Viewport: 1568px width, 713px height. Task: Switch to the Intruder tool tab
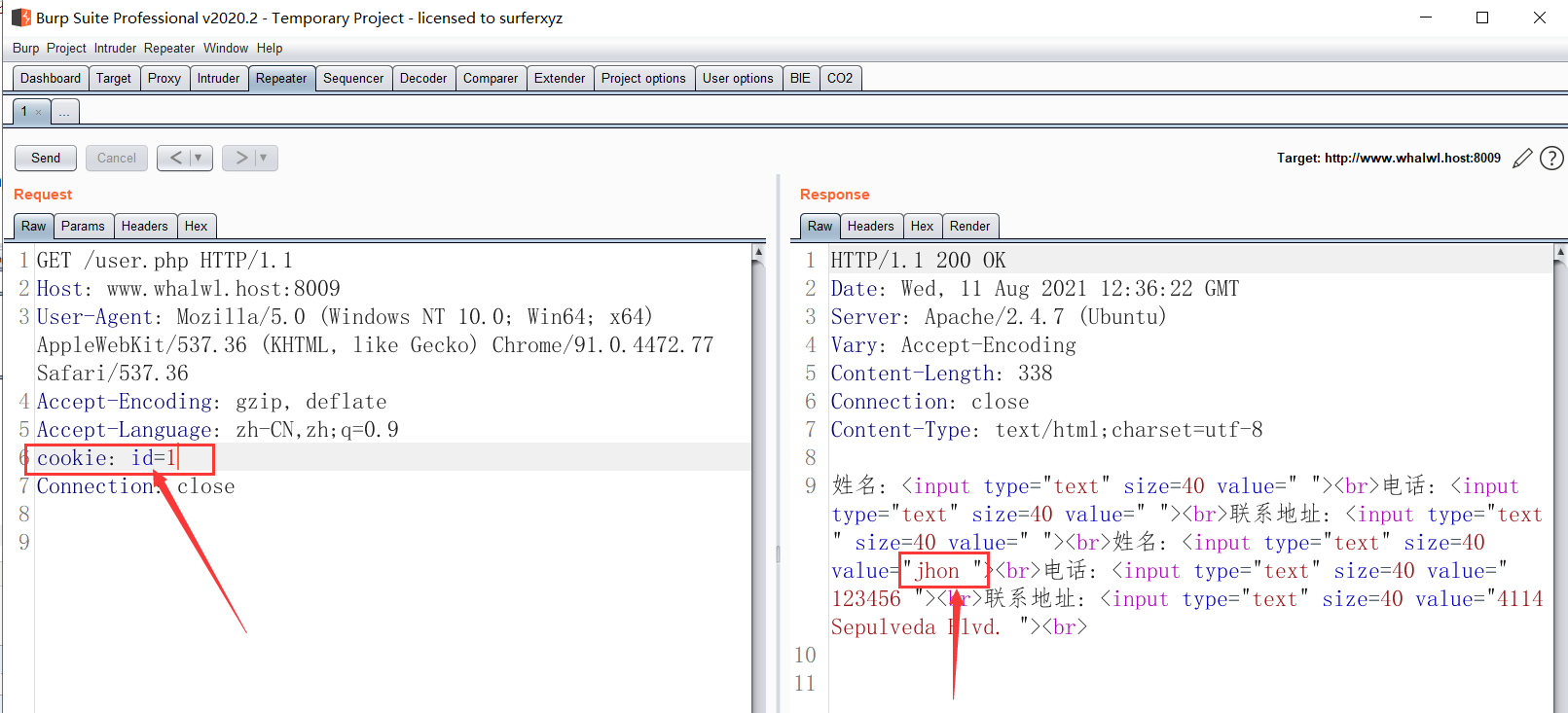[x=219, y=79]
